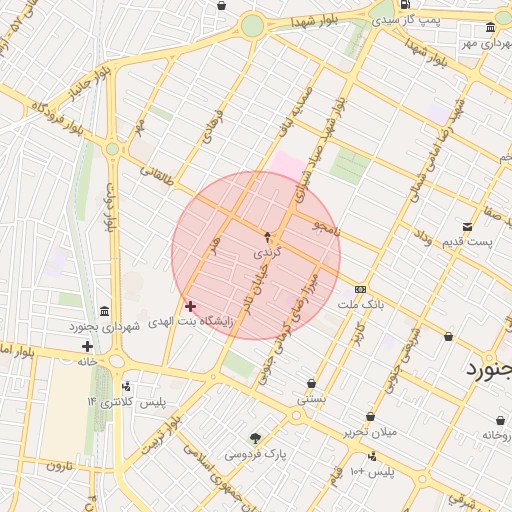Viewport: 512px width, 512px height.
Task: Click the میلان تحریر shopping basket icon
Action: pos(370,417)
